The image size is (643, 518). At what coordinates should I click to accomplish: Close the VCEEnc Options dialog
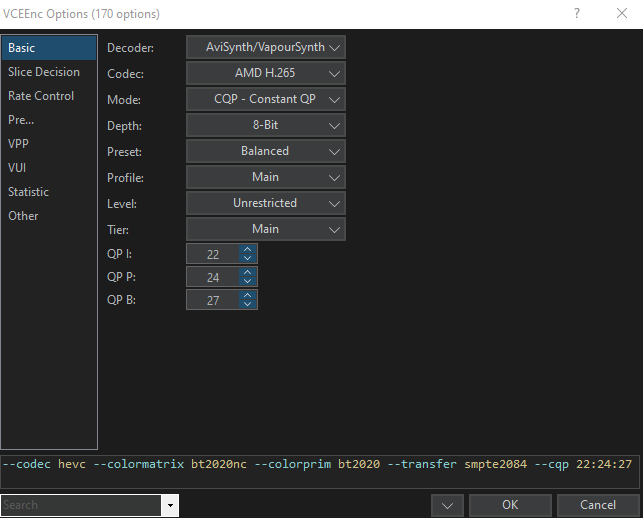point(622,14)
